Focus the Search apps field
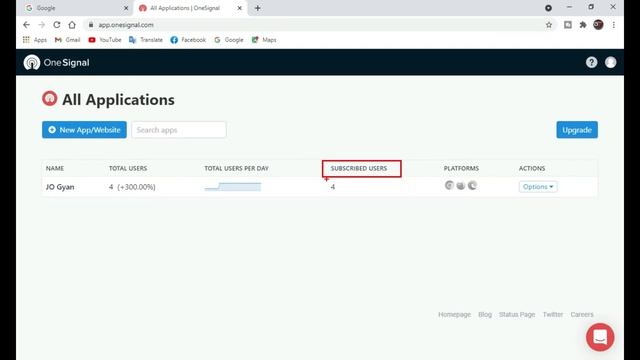 [179, 130]
